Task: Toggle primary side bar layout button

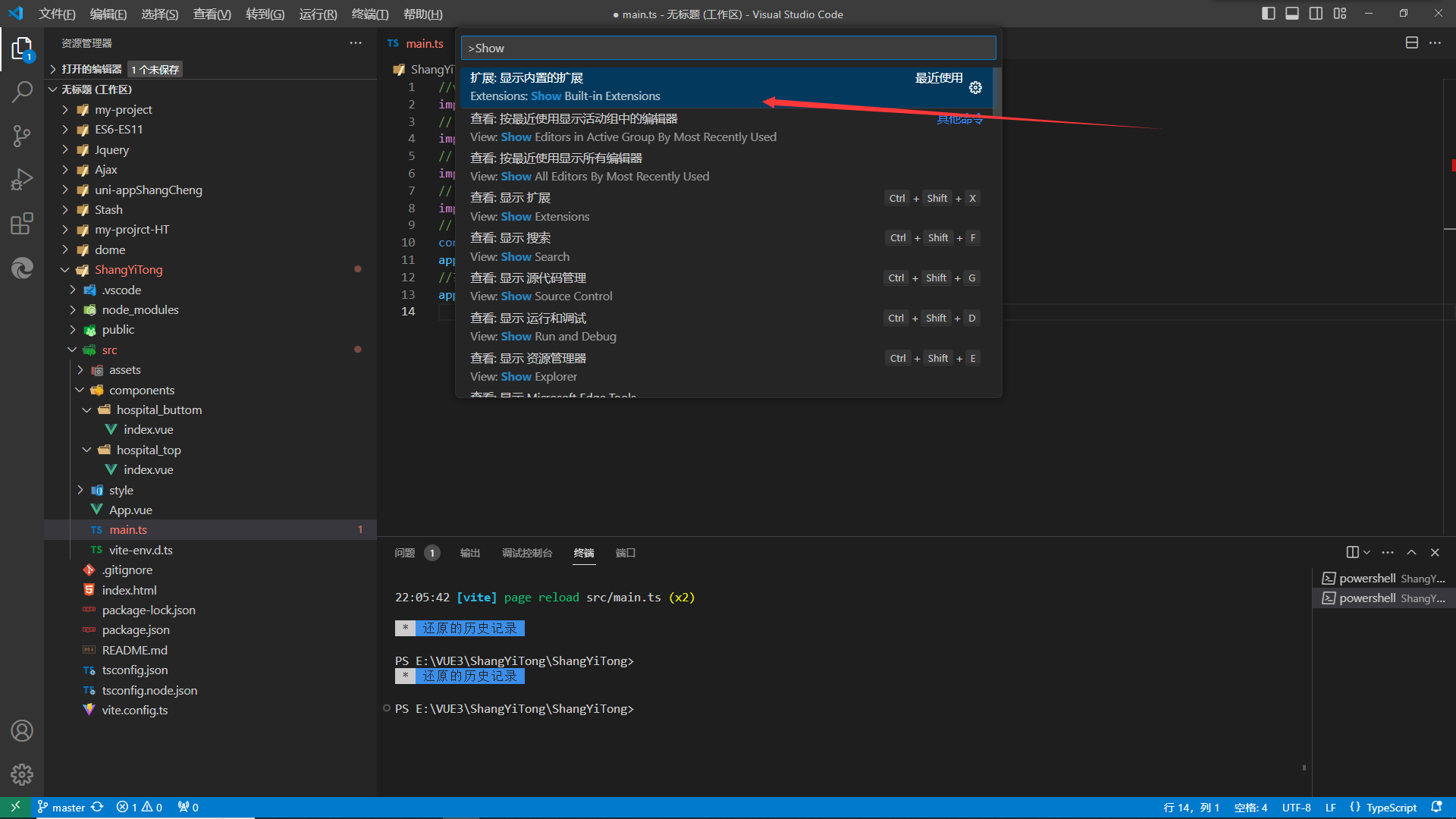Action: click(1268, 14)
